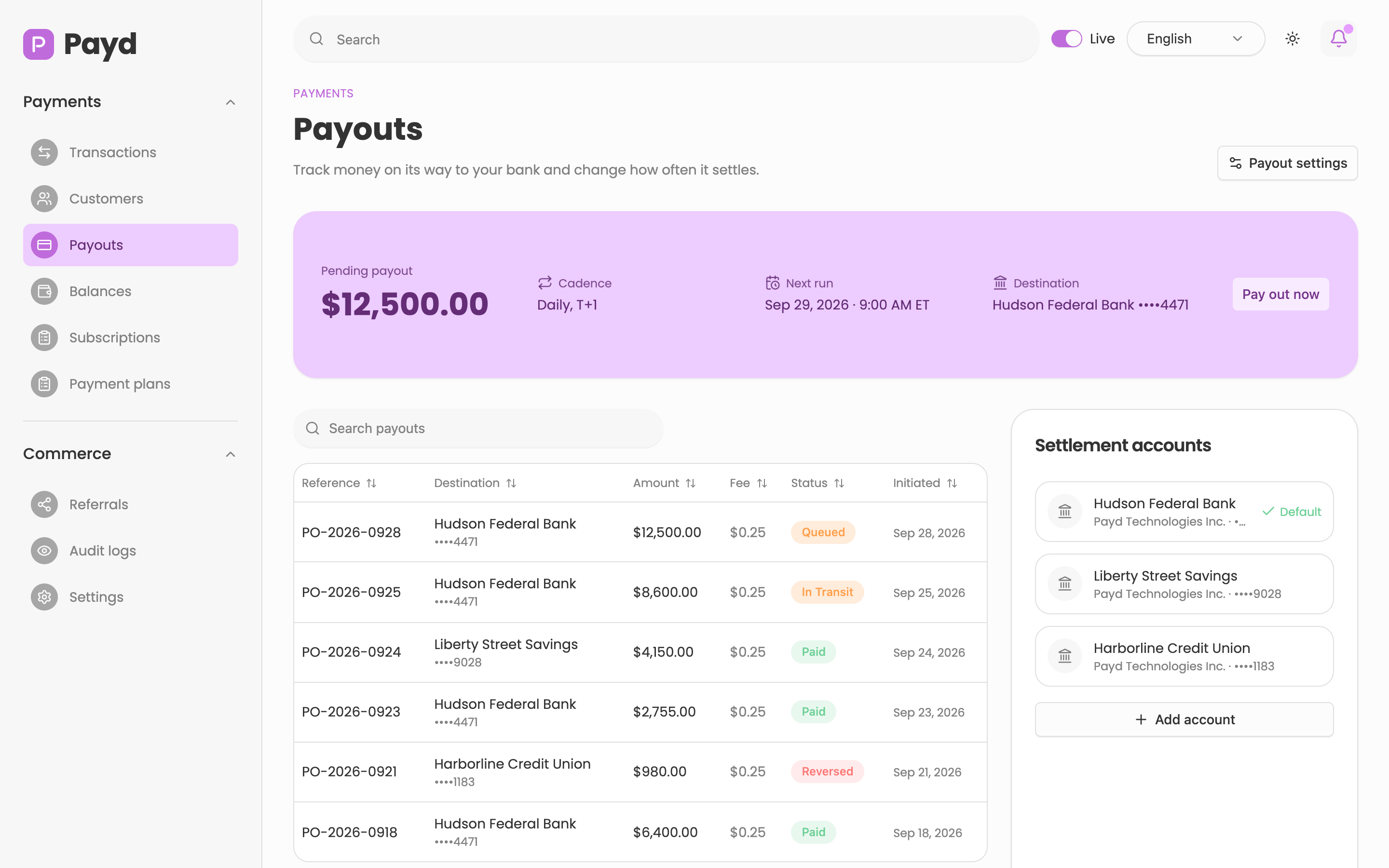Image resolution: width=1389 pixels, height=868 pixels.
Task: Click Harborline Credit Union bank icon
Action: click(1065, 656)
